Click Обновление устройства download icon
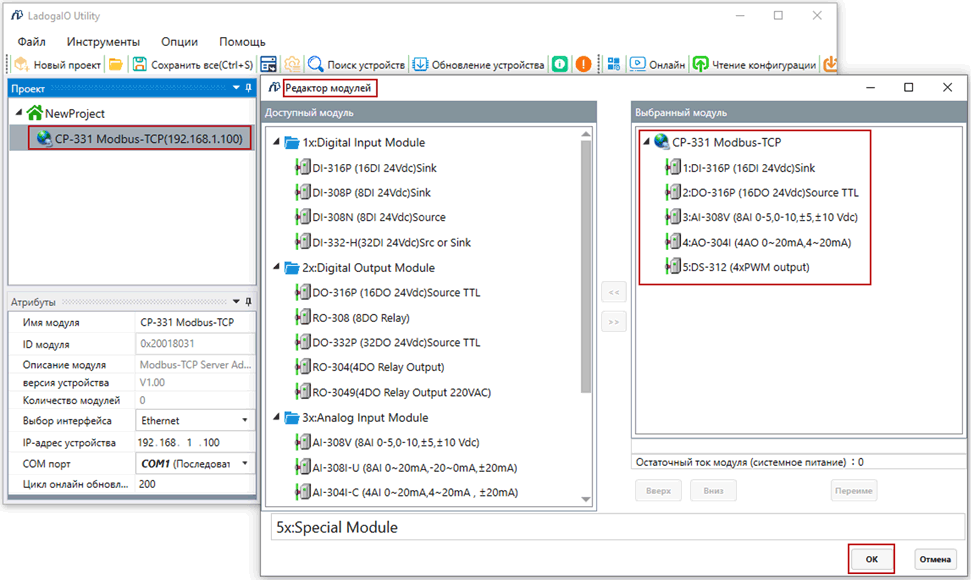Image resolution: width=979 pixels, height=580 pixels. pos(420,64)
